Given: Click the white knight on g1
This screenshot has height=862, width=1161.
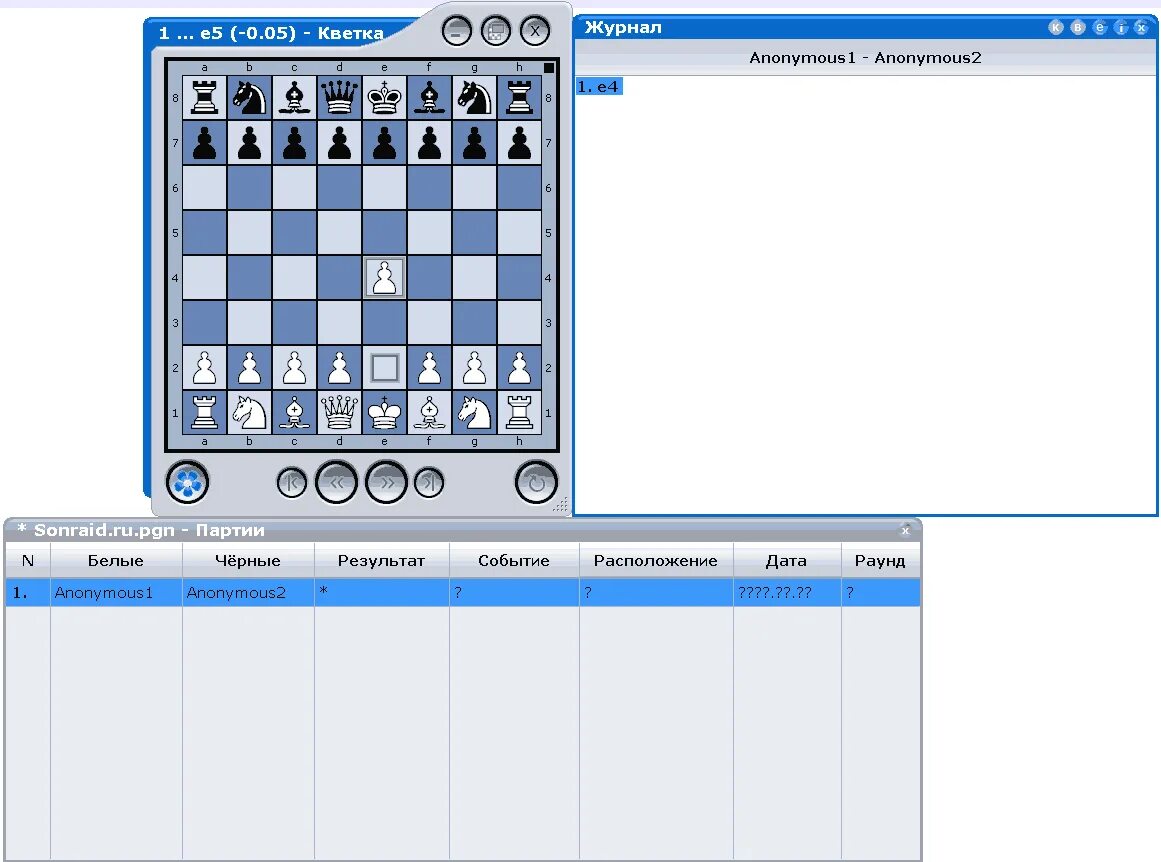Looking at the screenshot, I should click(x=475, y=412).
